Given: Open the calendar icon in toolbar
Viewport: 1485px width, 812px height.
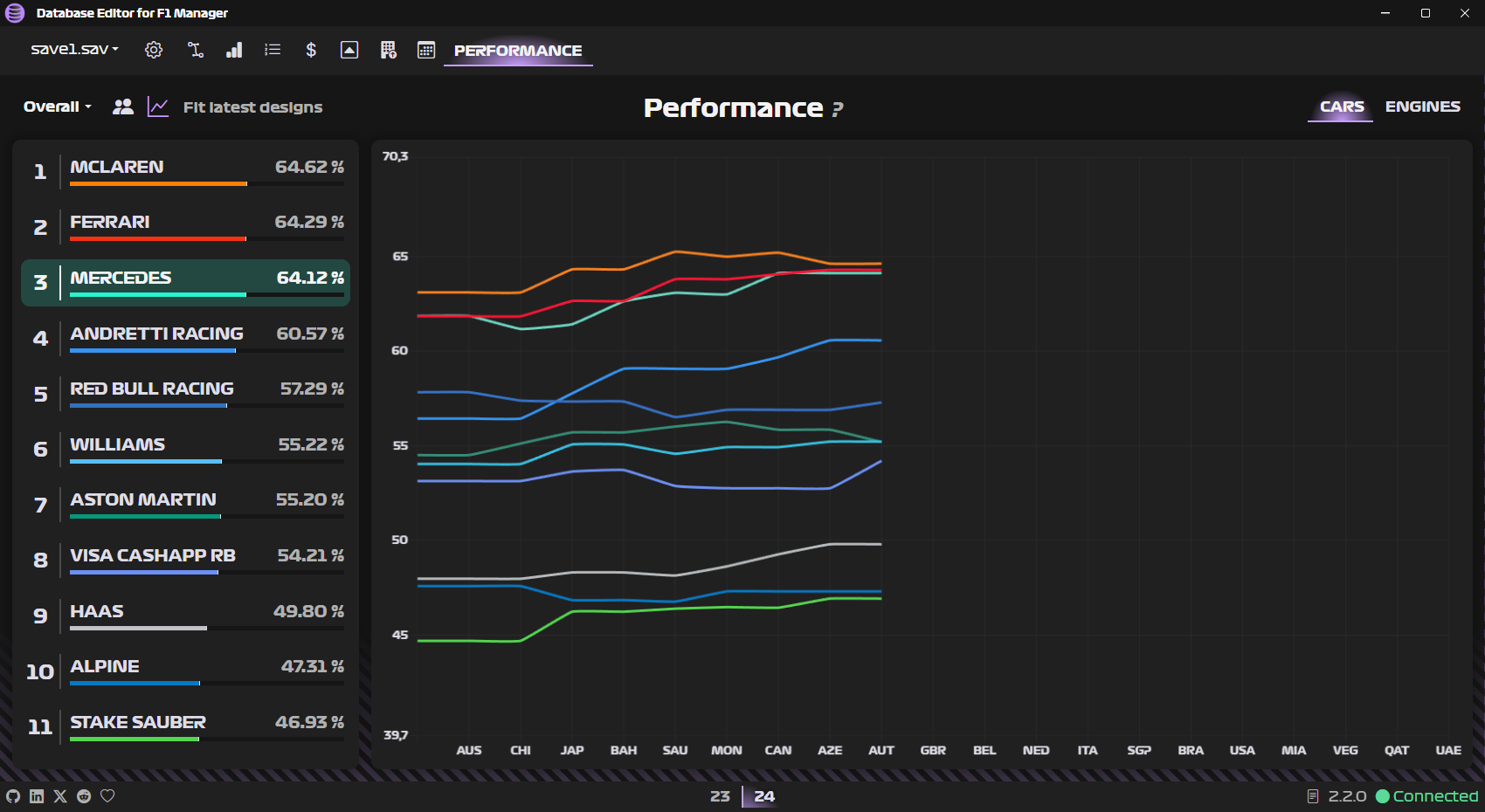Looking at the screenshot, I should [x=426, y=50].
